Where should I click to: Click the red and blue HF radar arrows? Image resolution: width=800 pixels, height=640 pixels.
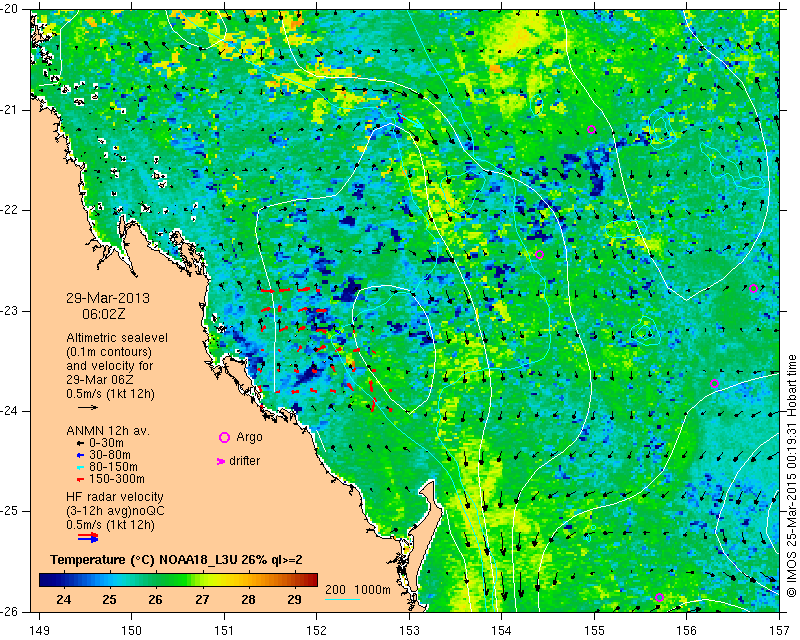(x=88, y=537)
